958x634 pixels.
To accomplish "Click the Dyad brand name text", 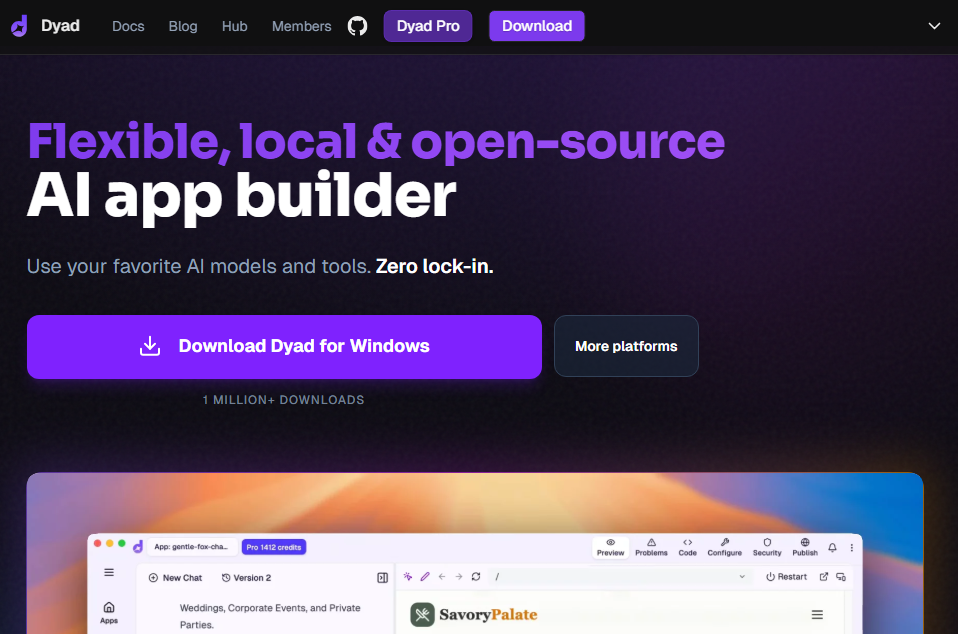I will pyautogui.click(x=60, y=26).
